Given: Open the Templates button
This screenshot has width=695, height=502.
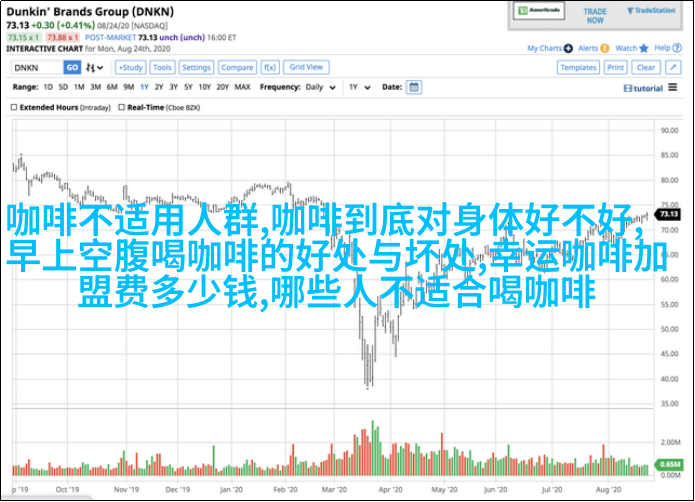Looking at the screenshot, I should tap(578, 67).
